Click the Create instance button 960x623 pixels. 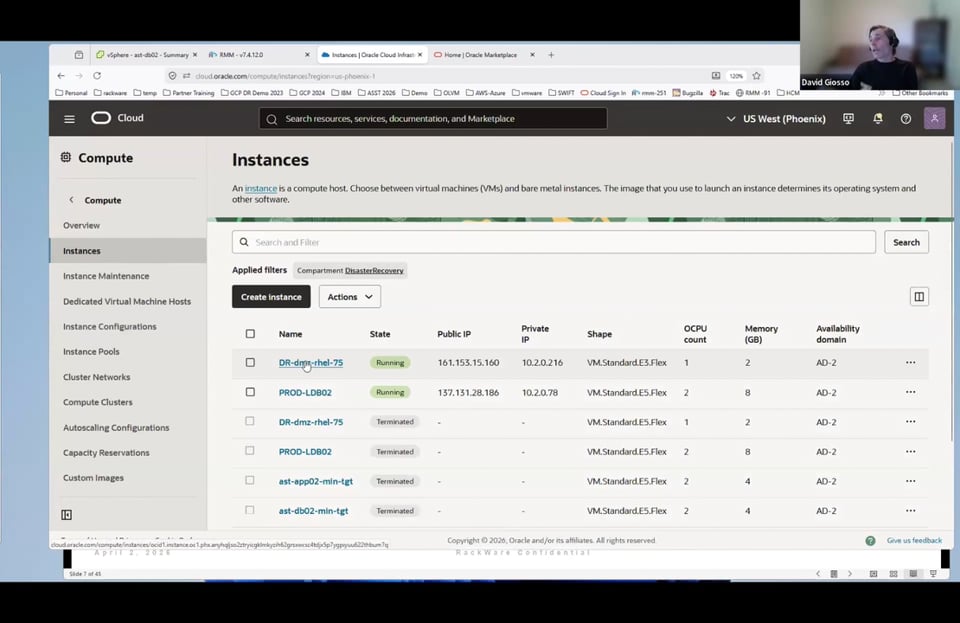271,297
